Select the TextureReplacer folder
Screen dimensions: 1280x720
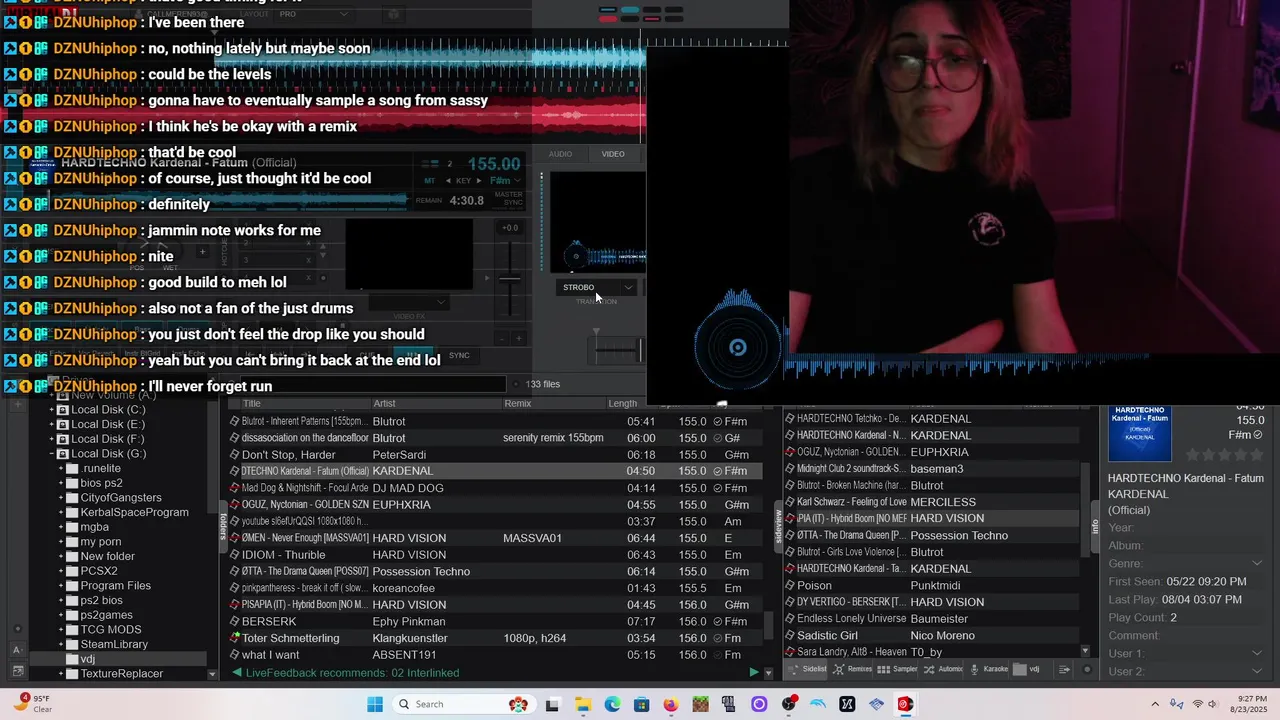point(122,674)
